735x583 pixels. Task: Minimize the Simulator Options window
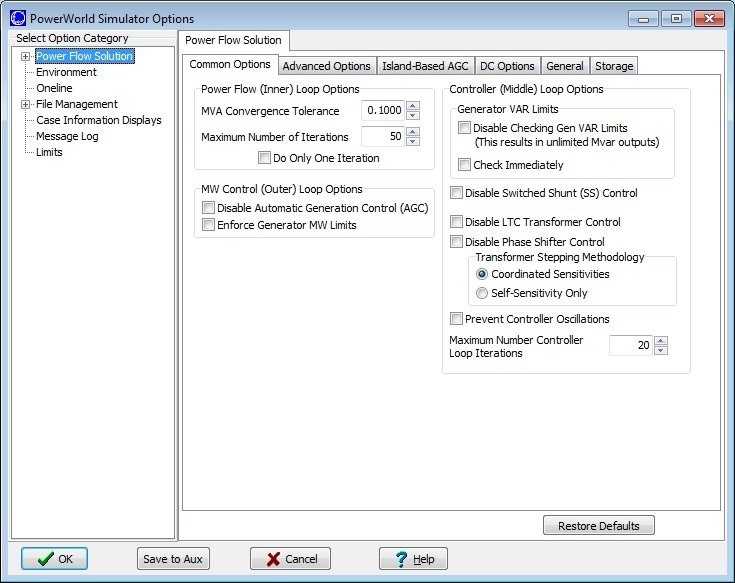click(x=644, y=19)
